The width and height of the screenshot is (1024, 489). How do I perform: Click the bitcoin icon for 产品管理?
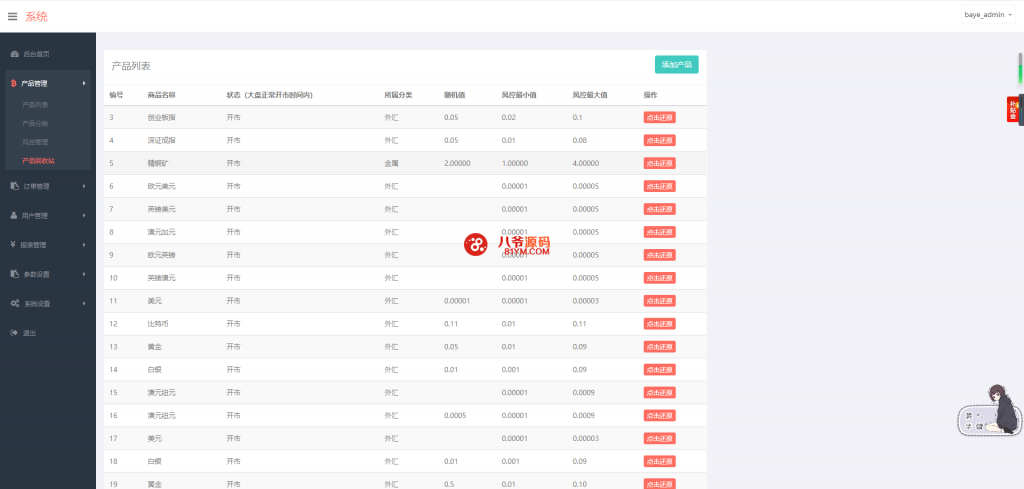click(14, 84)
